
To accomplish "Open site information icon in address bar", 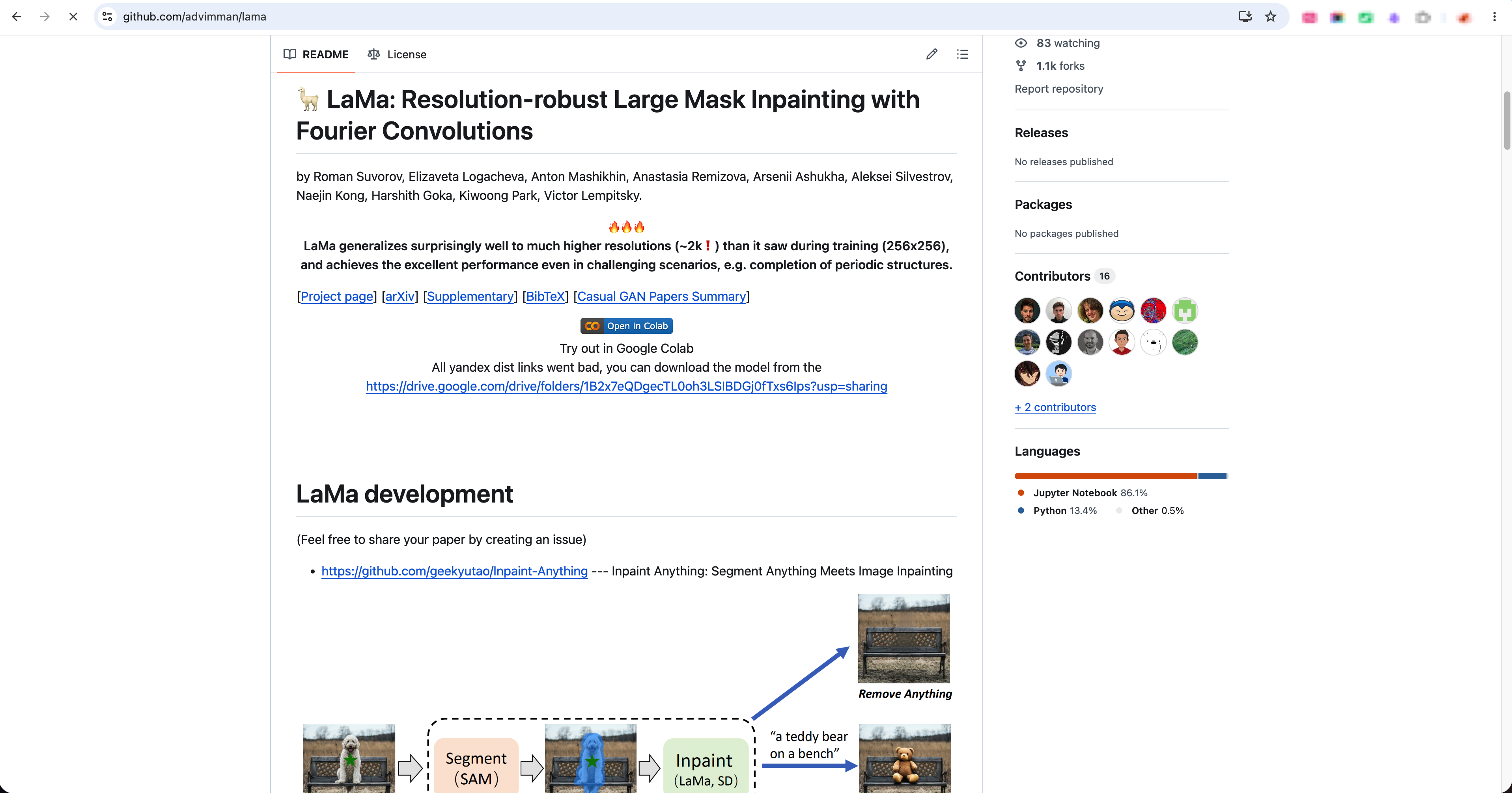I will coord(107,17).
